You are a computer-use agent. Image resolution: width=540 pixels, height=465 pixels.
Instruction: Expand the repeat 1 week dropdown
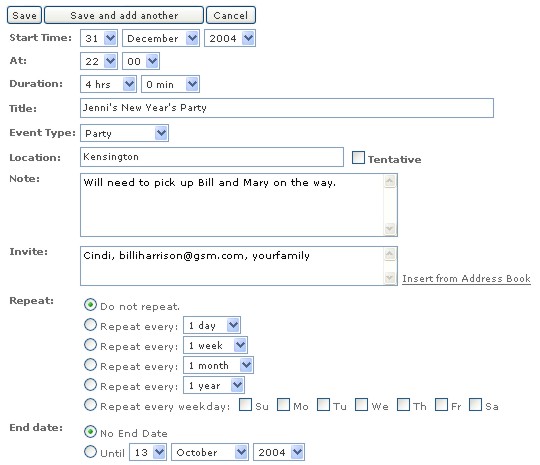215,345
